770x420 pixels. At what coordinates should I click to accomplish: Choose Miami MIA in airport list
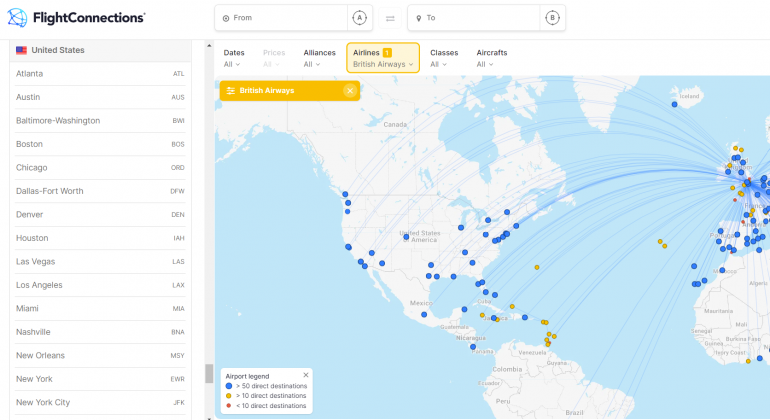click(x=100, y=308)
